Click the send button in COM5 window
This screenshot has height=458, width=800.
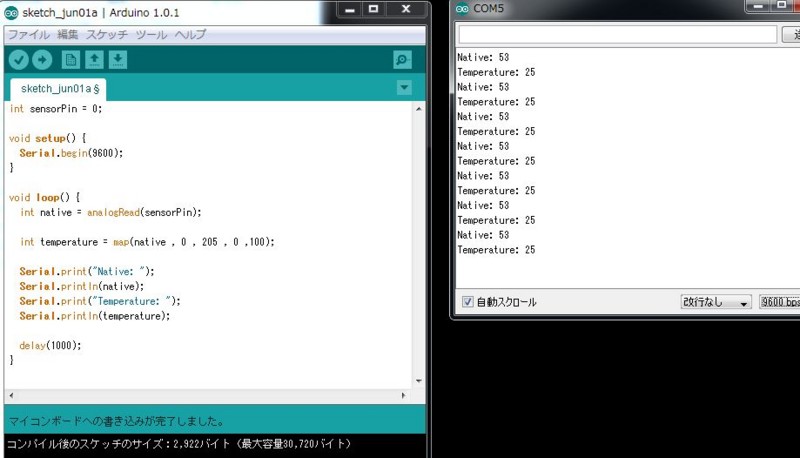point(791,35)
